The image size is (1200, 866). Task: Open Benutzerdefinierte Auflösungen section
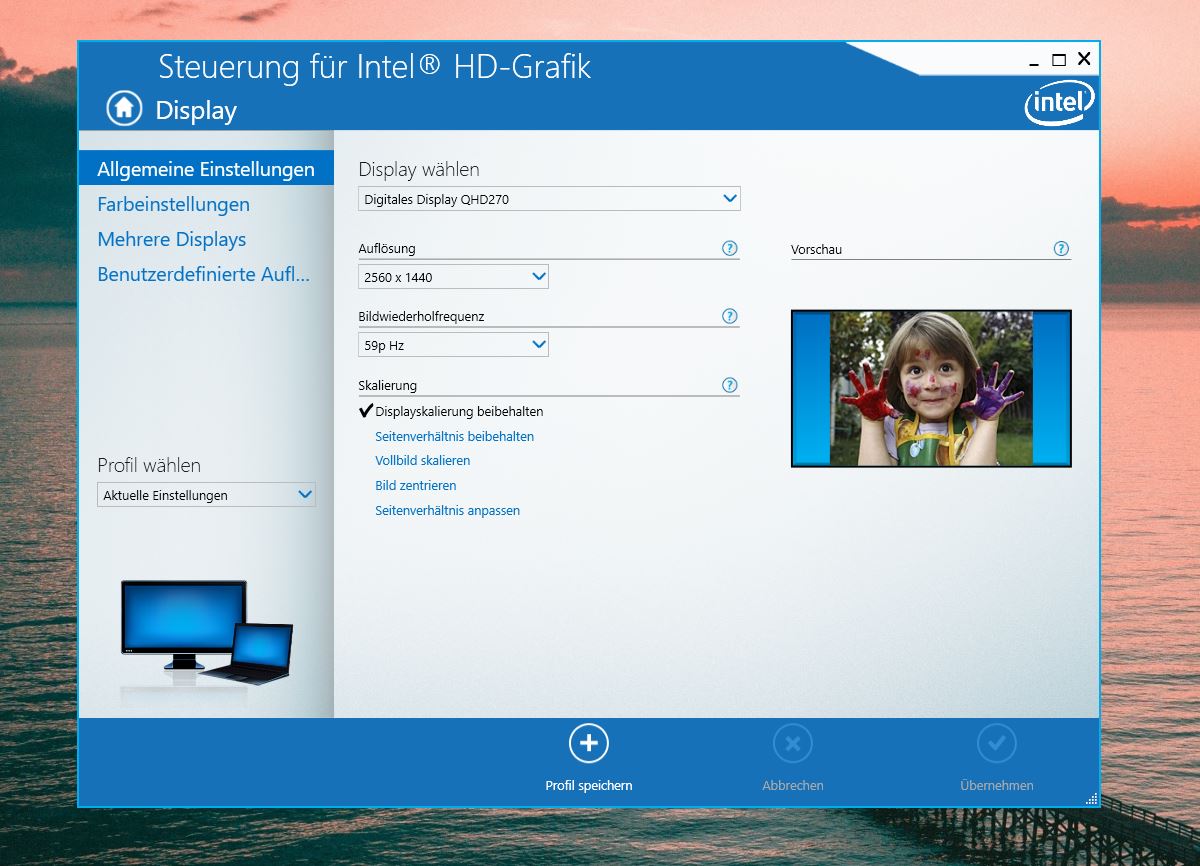click(x=203, y=274)
